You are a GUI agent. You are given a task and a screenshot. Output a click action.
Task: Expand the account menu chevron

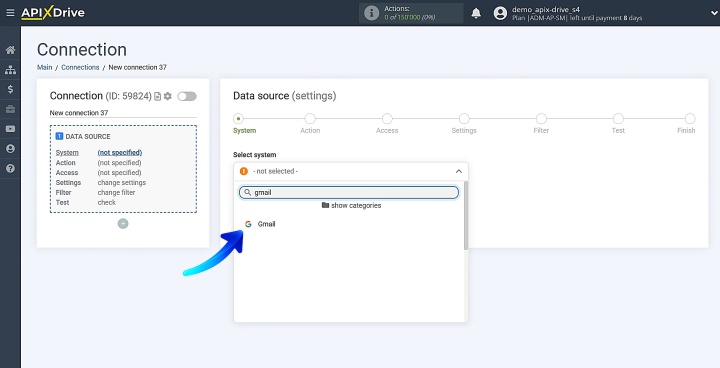coord(714,13)
